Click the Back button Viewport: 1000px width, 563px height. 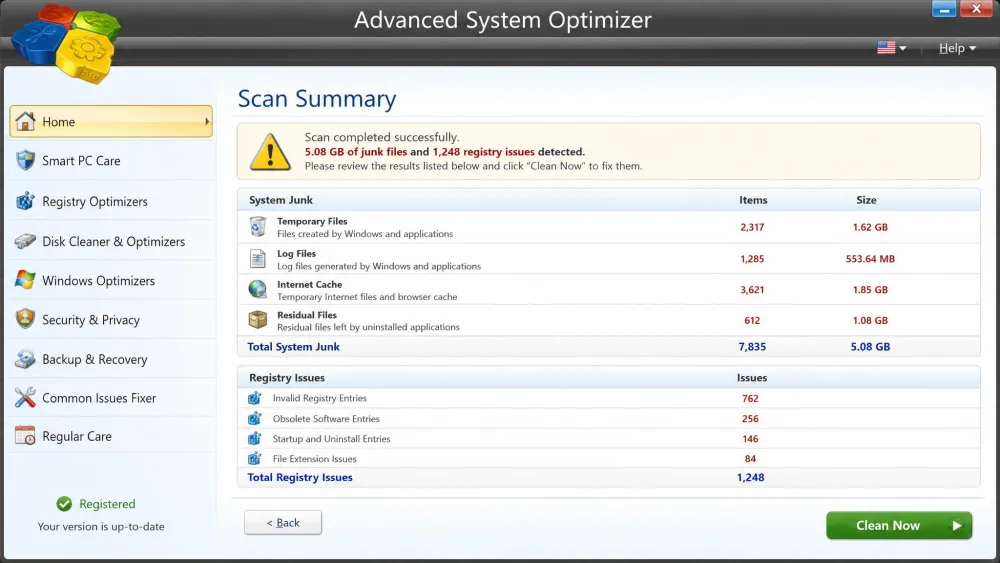pos(283,523)
